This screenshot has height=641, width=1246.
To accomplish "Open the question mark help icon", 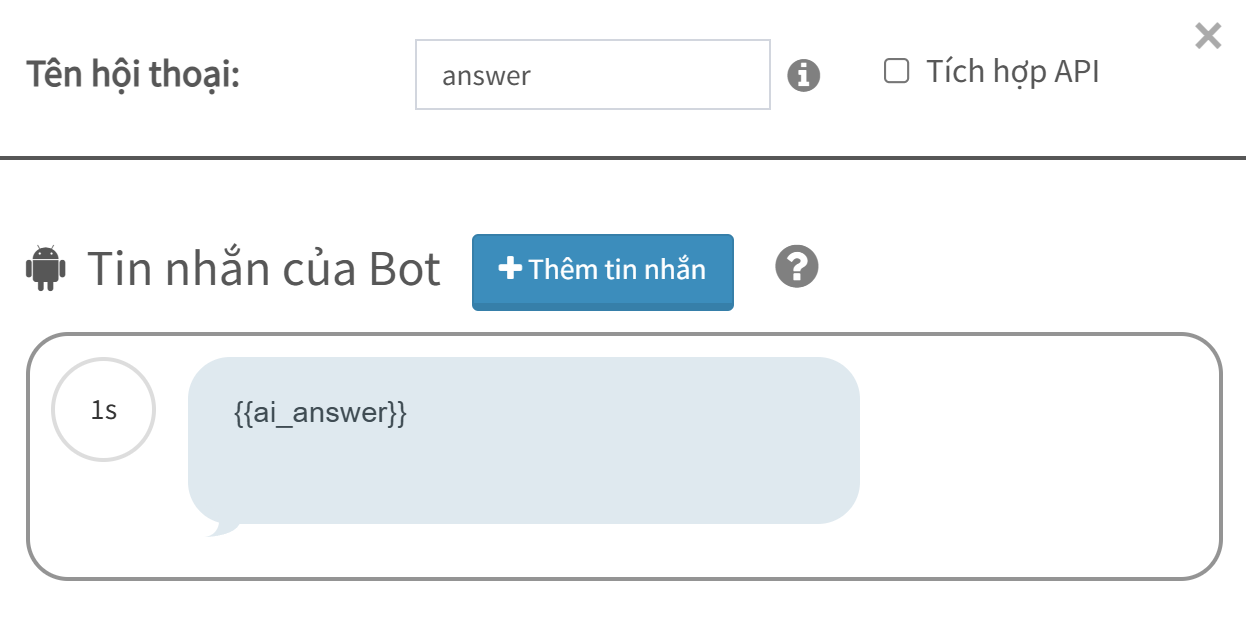I will click(x=797, y=267).
